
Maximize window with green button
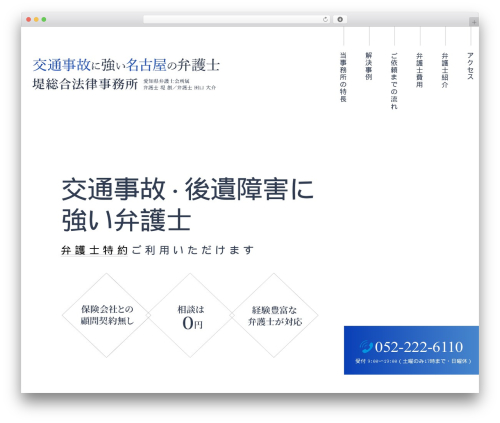click(x=44, y=20)
